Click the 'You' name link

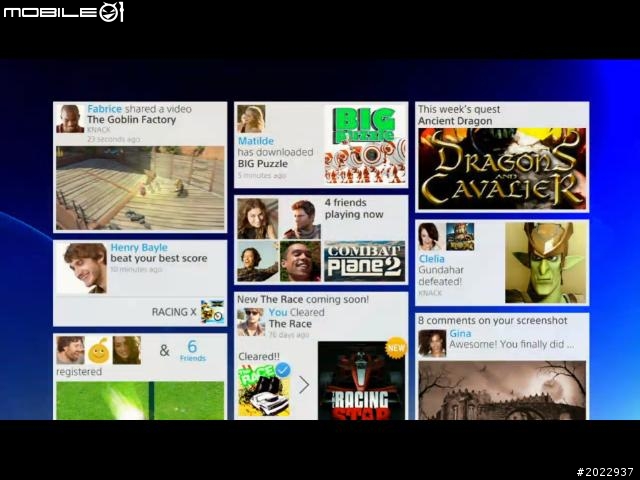278,312
